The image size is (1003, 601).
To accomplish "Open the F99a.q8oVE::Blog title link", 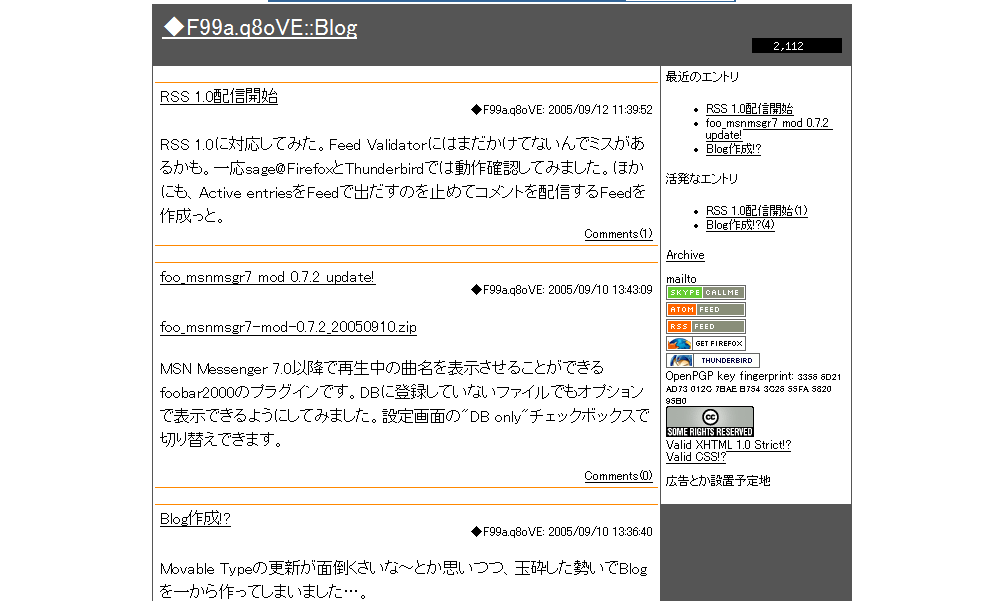I will (x=260, y=28).
